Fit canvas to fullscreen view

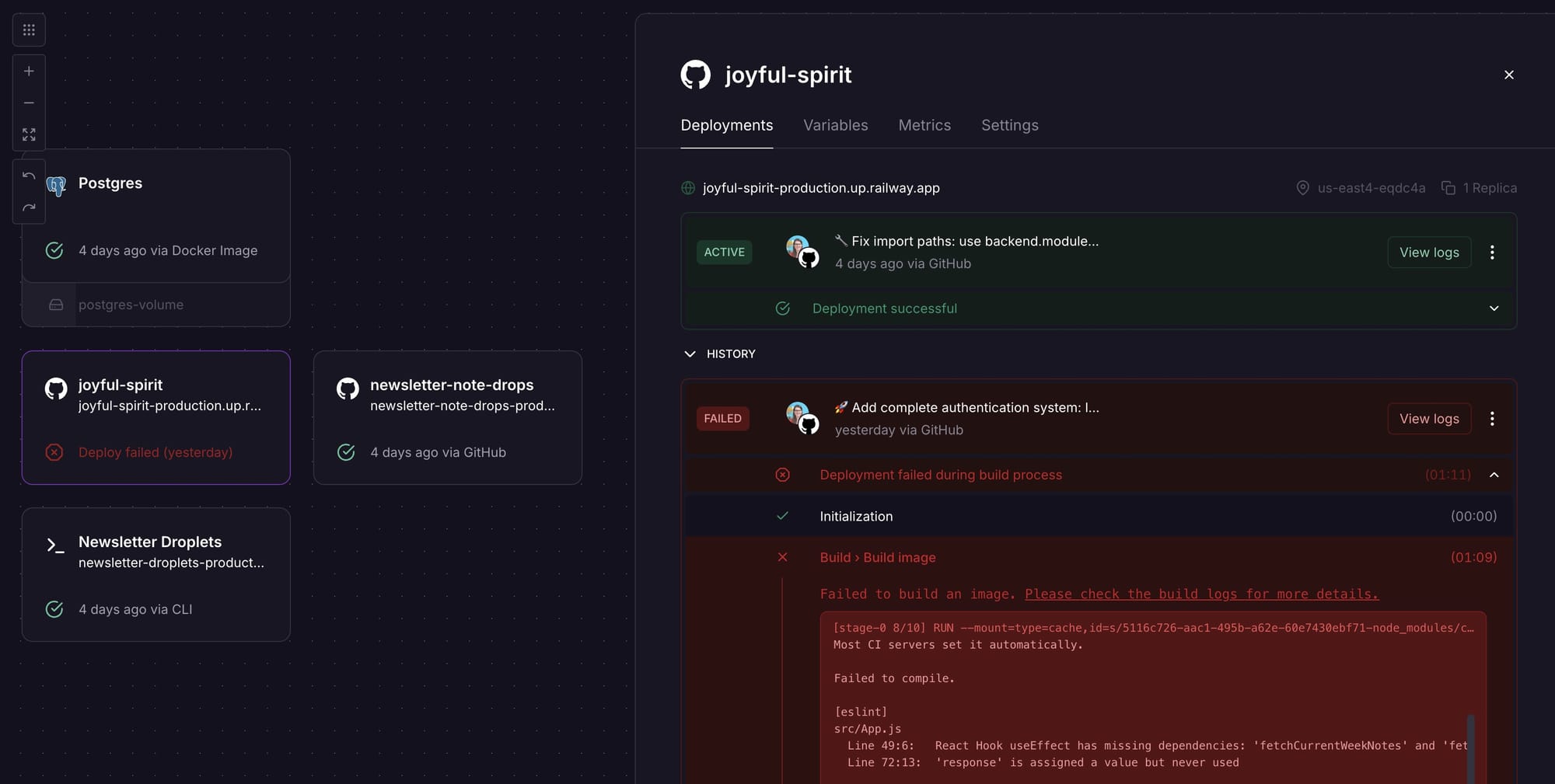click(x=29, y=134)
